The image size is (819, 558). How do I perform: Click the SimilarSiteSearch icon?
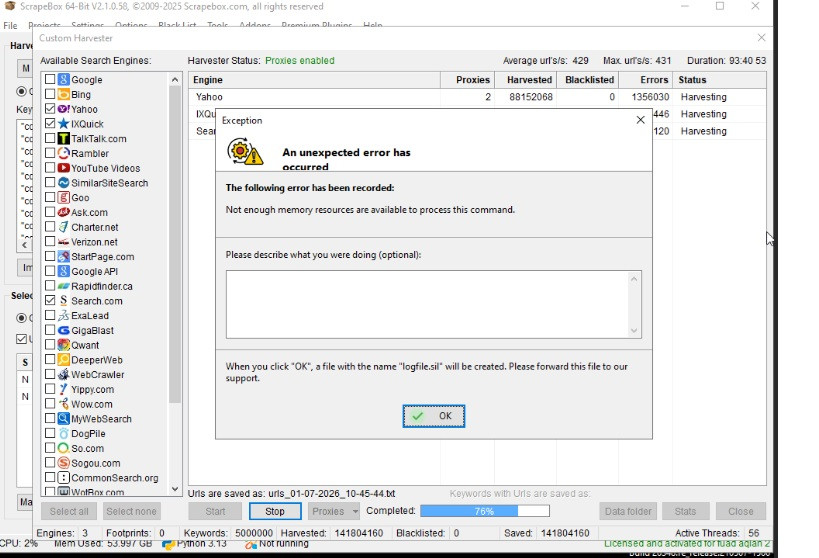coord(64,182)
